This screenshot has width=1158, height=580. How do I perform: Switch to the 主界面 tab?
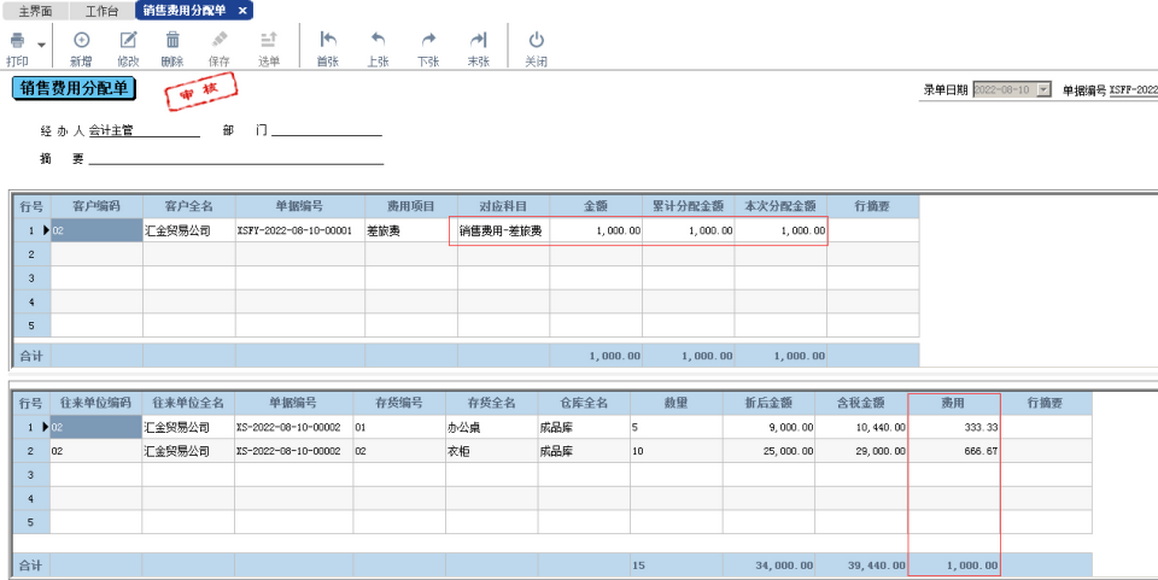click(x=36, y=11)
